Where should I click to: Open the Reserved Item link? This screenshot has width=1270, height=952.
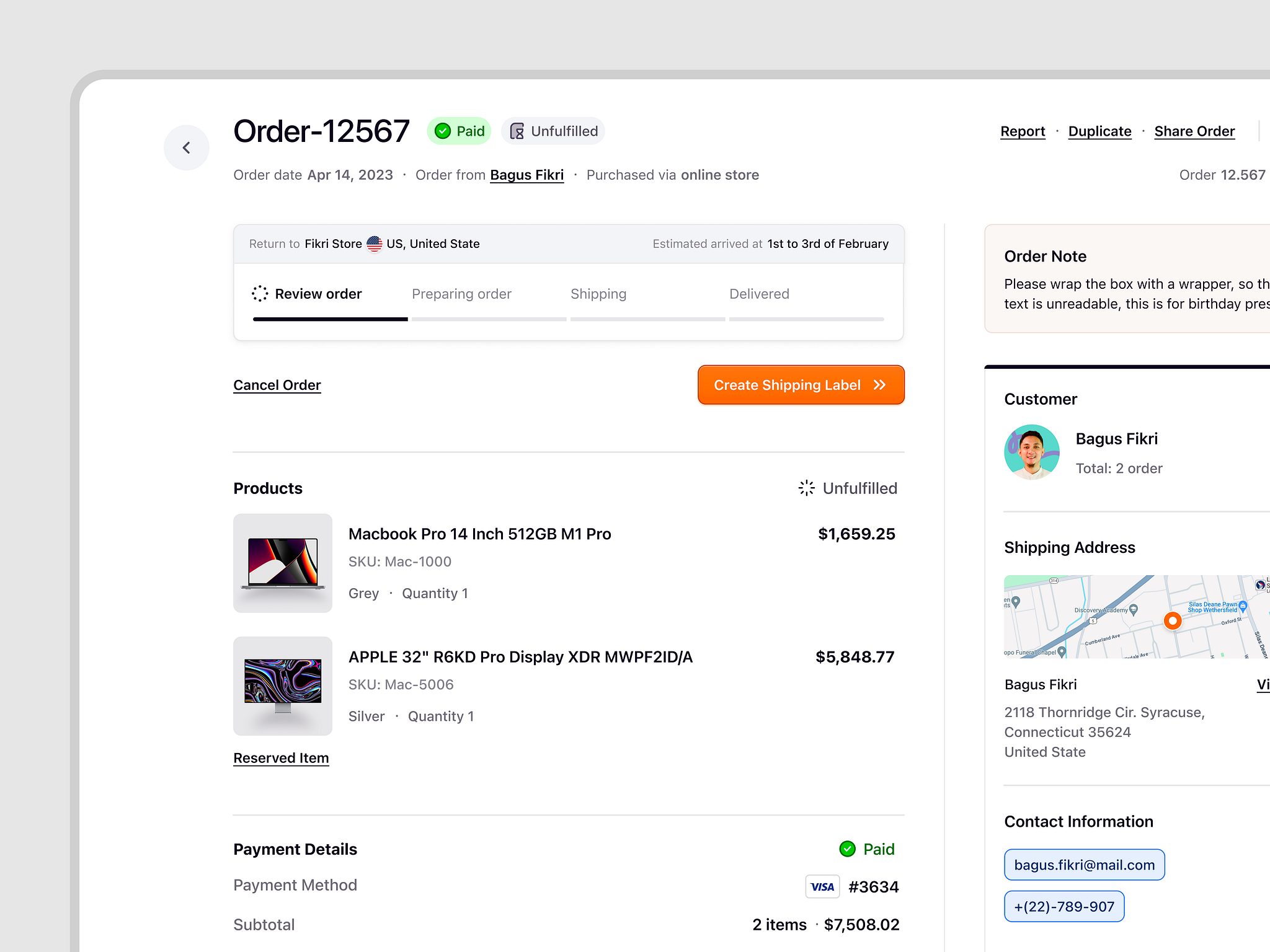coord(281,757)
